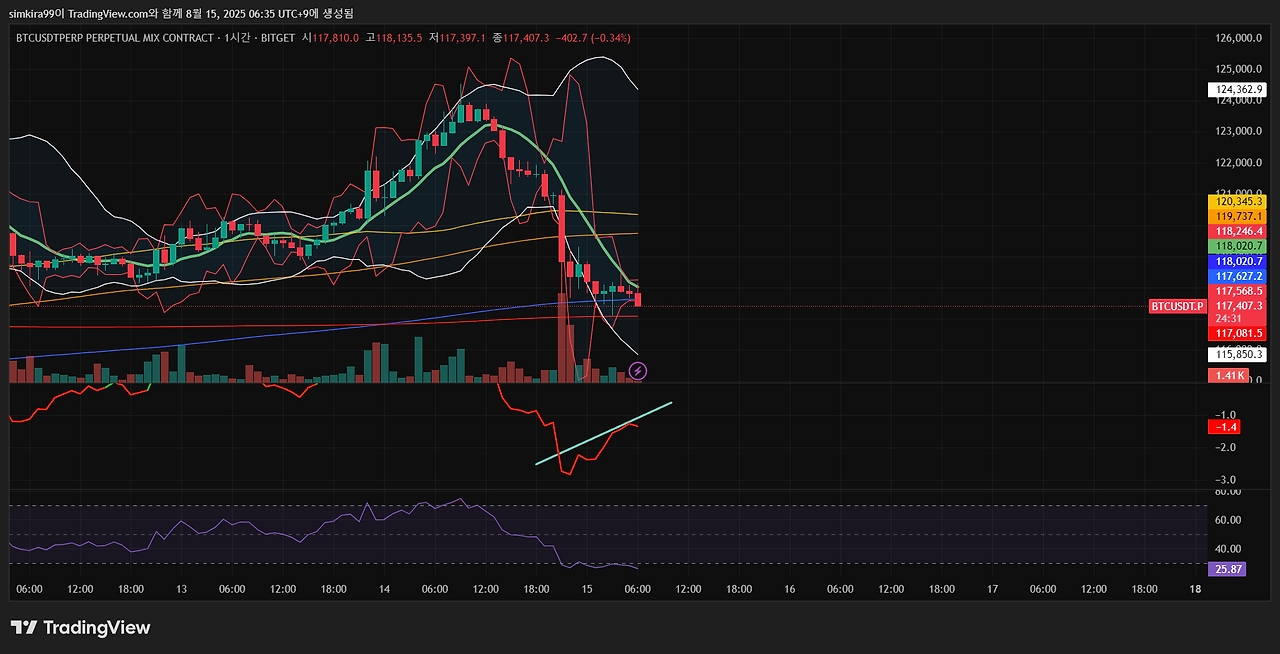1280x654 pixels.
Task: Click the 123,000.0 price axis label
Action: click(x=1238, y=131)
